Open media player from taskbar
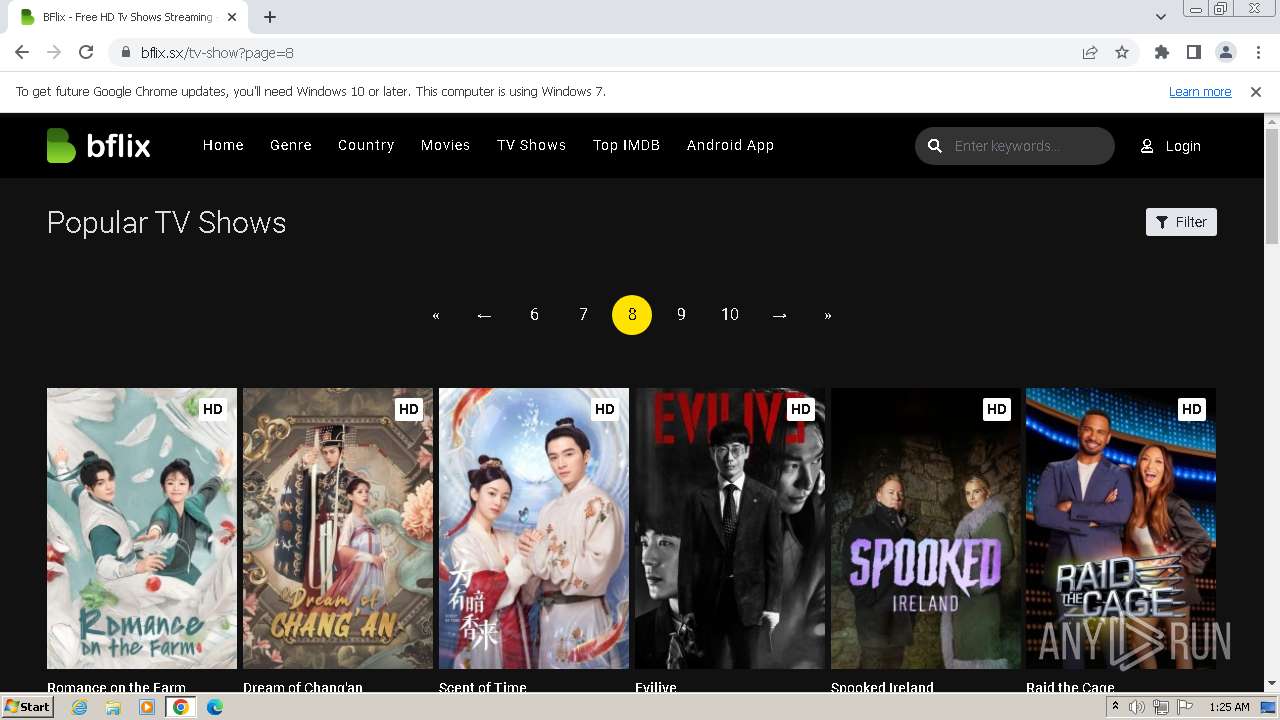The image size is (1280, 720). pos(147,707)
